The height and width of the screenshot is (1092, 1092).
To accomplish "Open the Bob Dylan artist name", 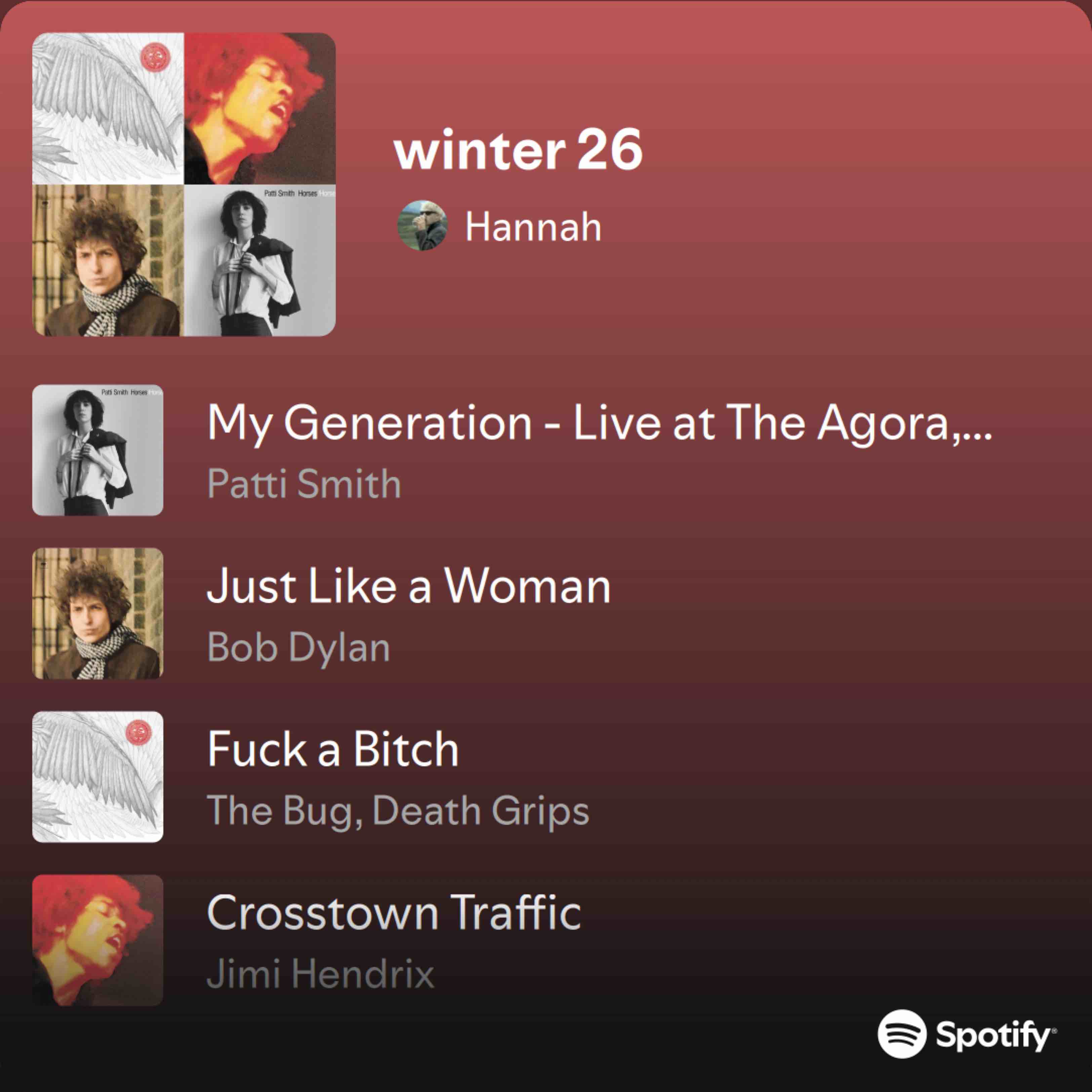I will 298,648.
